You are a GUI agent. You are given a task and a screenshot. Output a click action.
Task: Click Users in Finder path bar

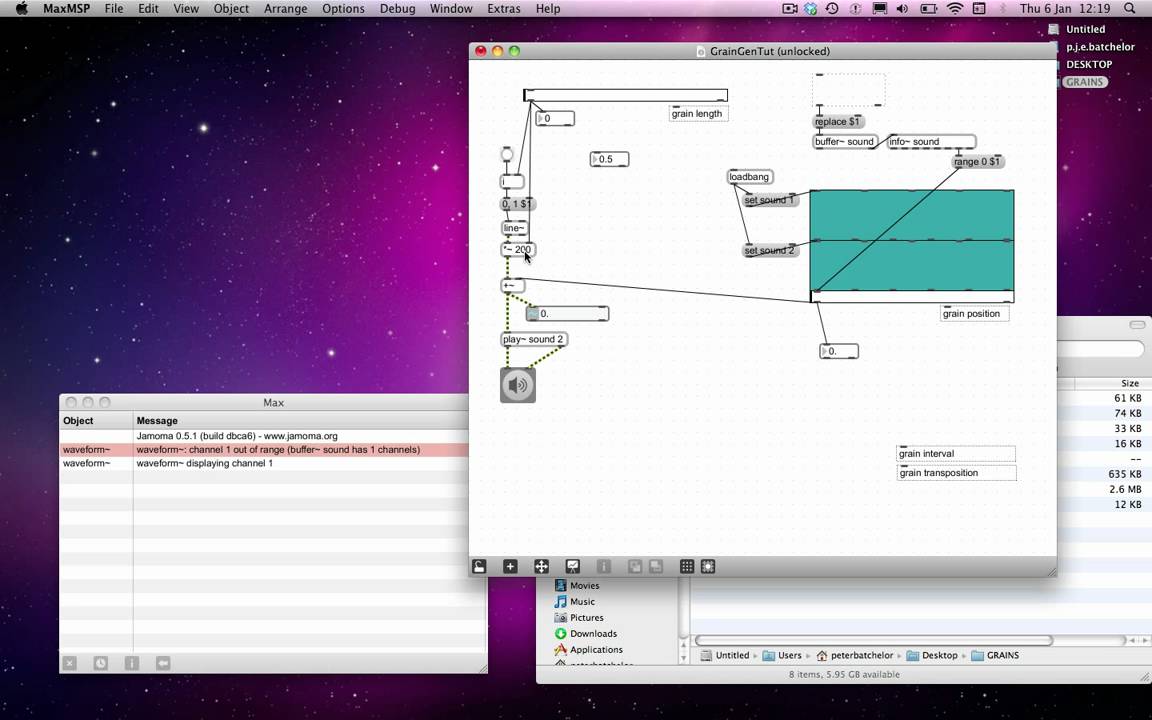[782, 655]
